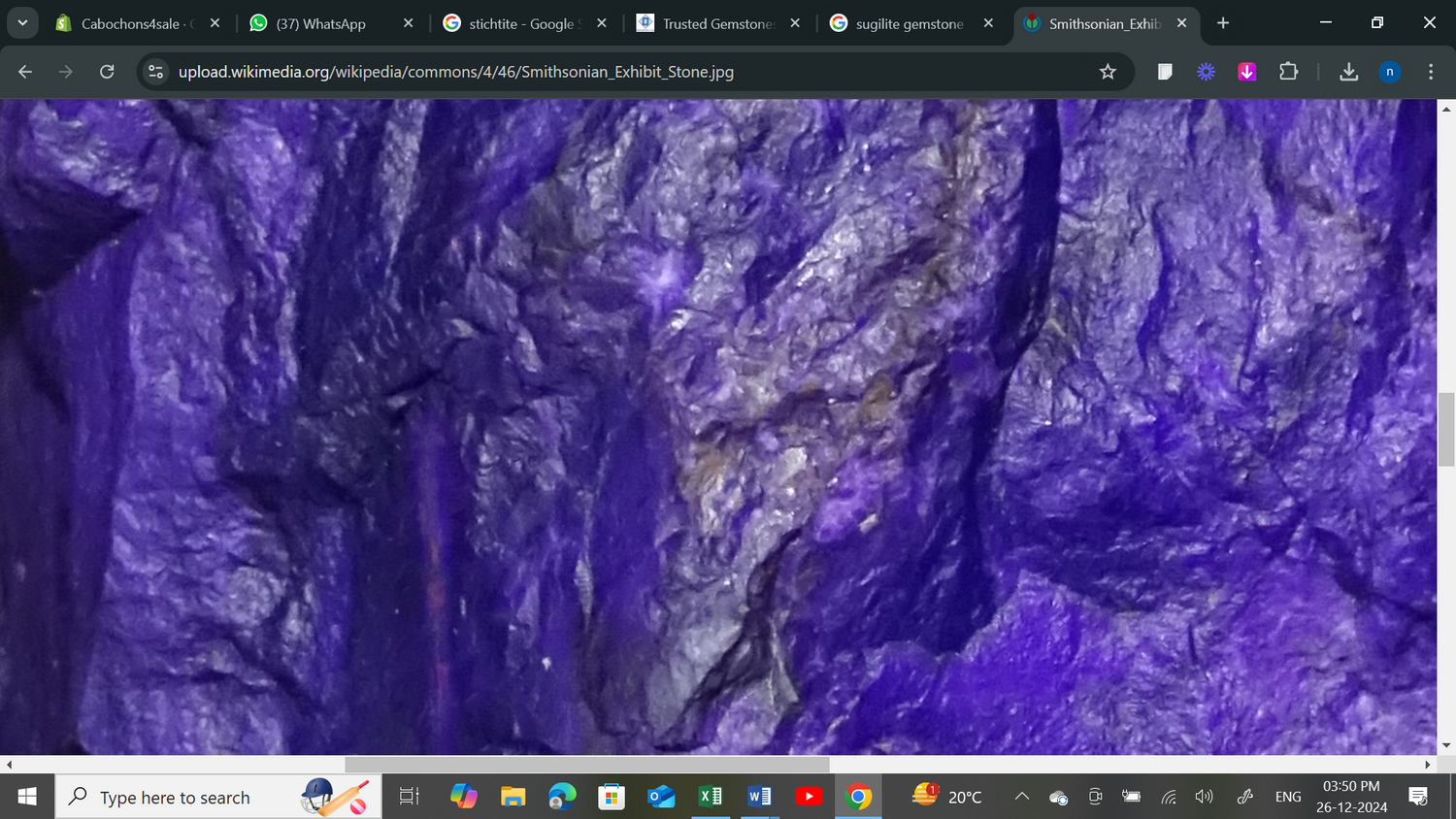Open the gray note extension icon
The width and height of the screenshot is (1456, 819).
pyautogui.click(x=1165, y=72)
